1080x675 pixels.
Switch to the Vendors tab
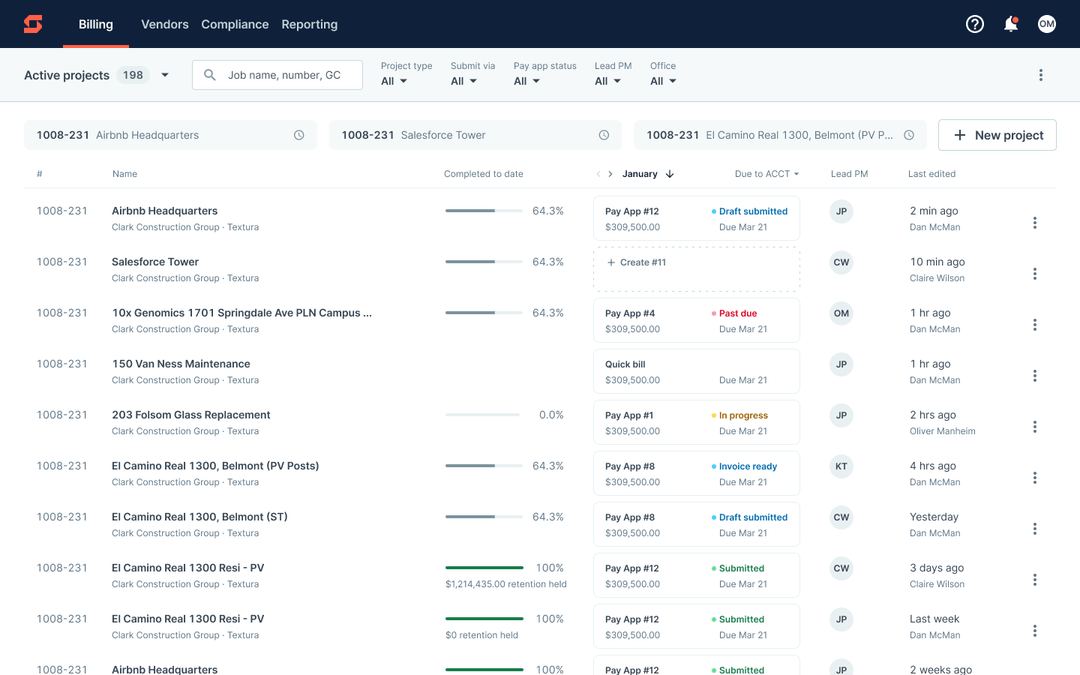(164, 24)
